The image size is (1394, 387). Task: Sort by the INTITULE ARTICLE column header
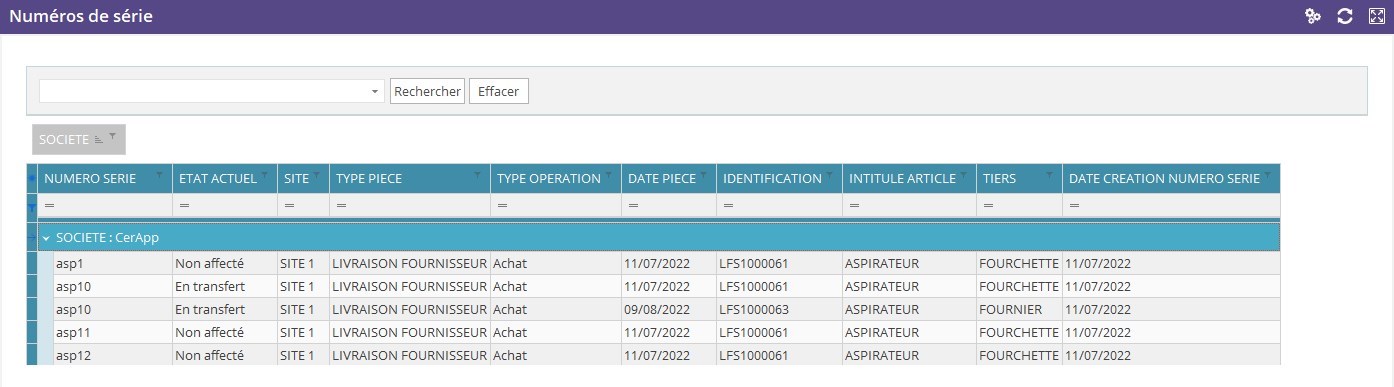click(x=902, y=179)
